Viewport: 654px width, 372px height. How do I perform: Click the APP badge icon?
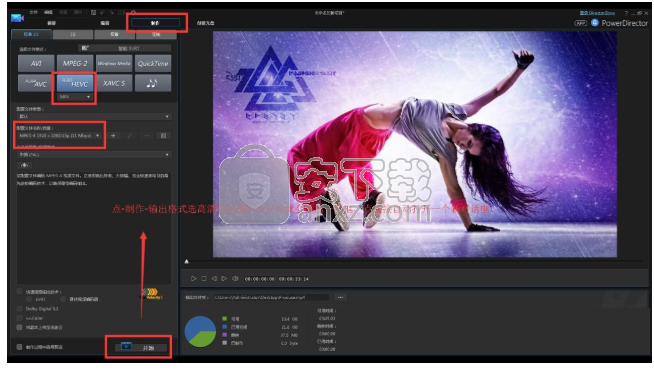pyautogui.click(x=580, y=23)
